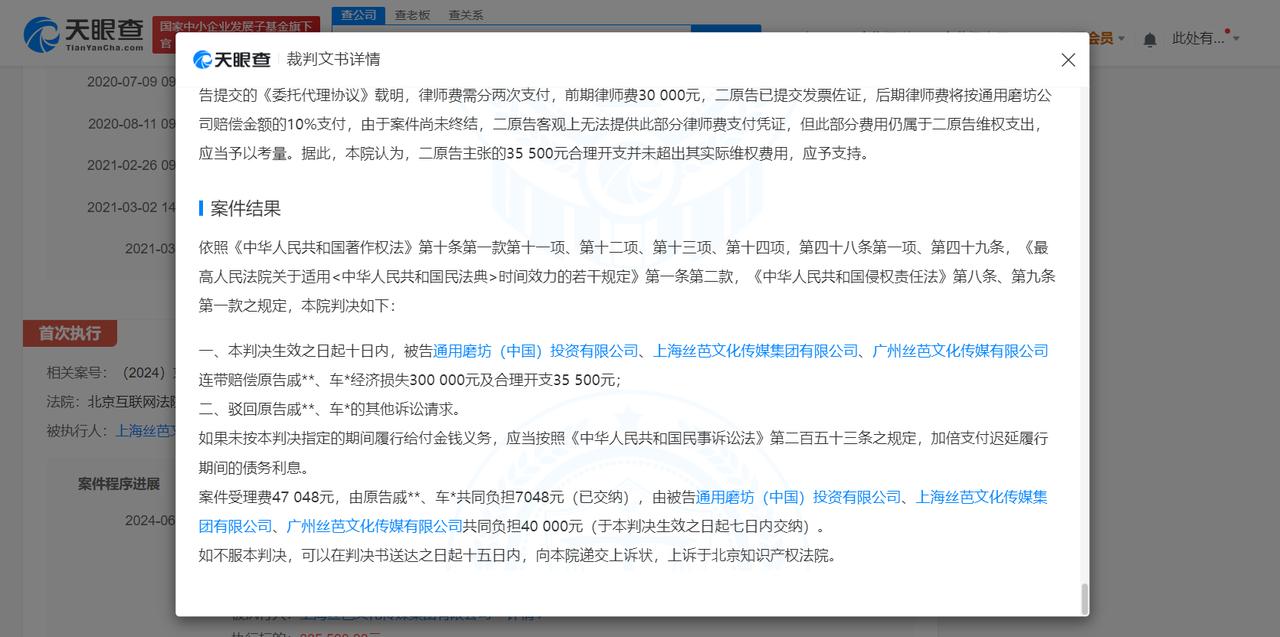Click the 会员 label in the top bar
Viewport: 1280px width, 637px height.
click(x=1100, y=39)
